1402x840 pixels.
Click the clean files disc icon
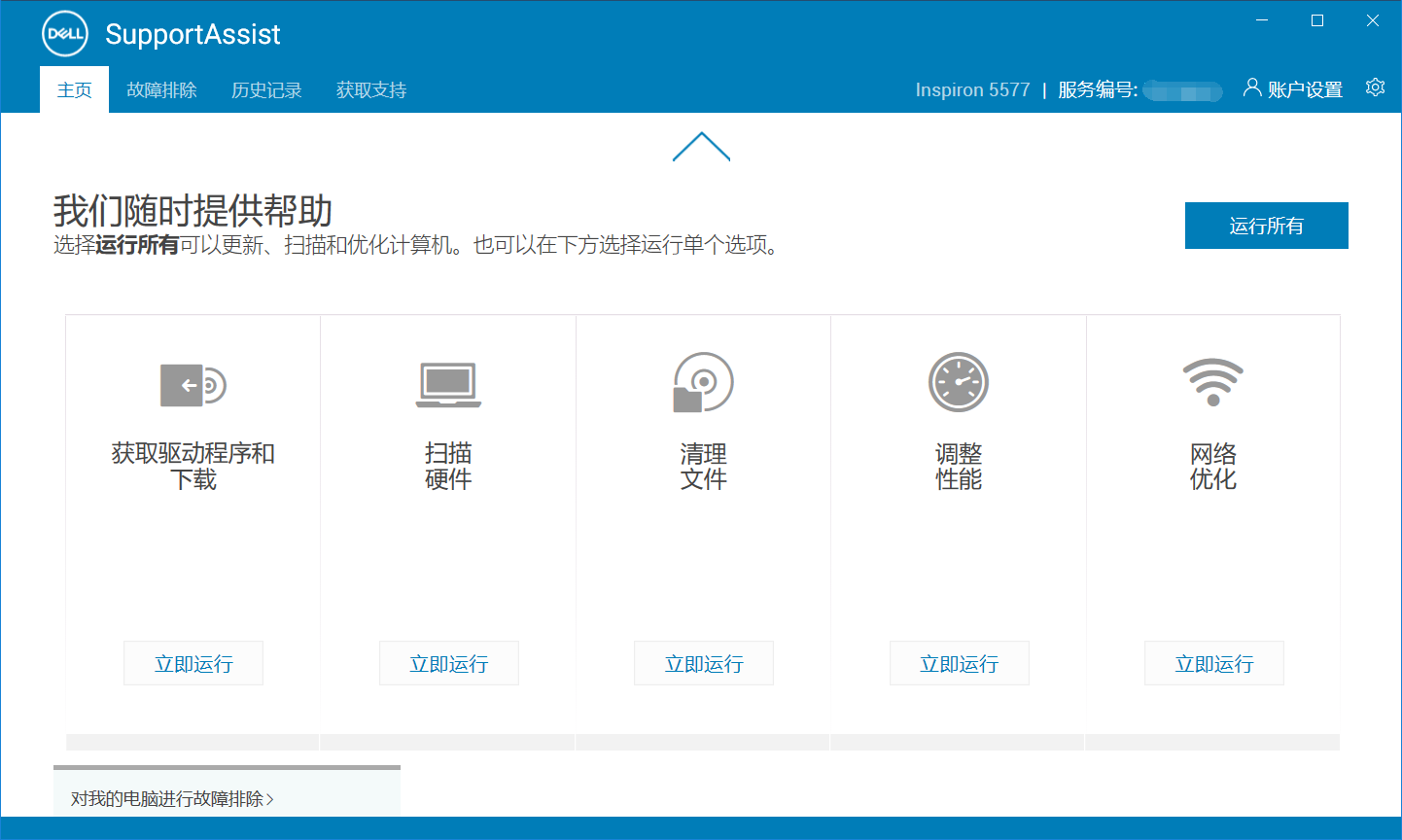click(x=703, y=382)
